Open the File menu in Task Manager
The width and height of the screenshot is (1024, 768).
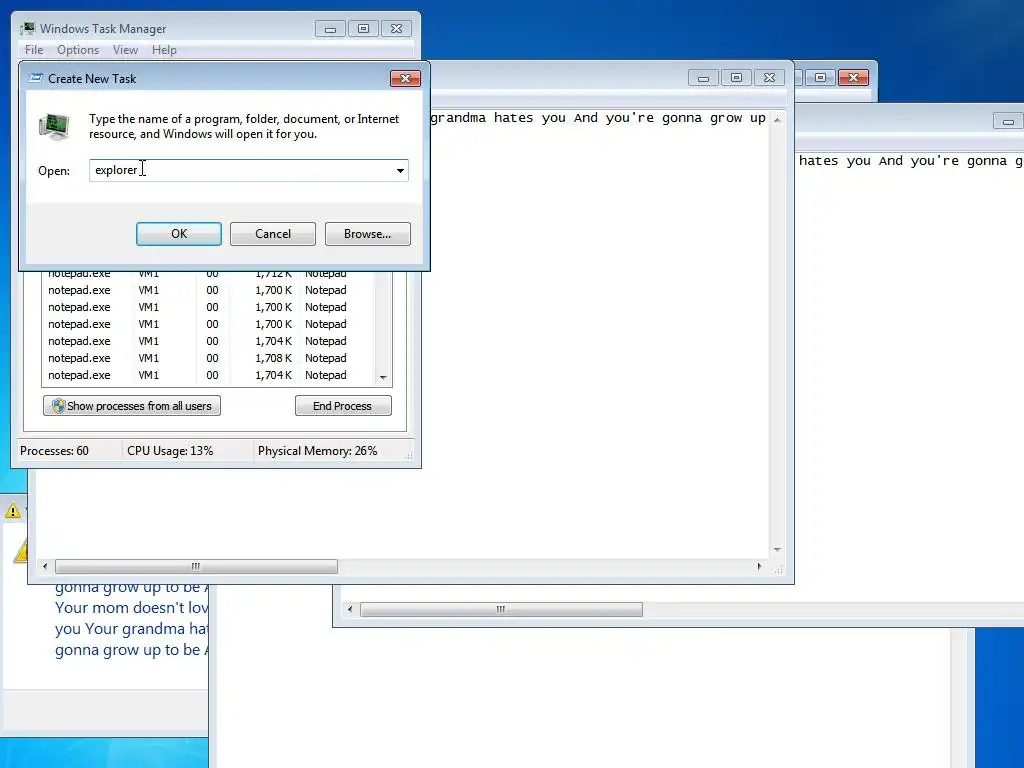click(x=34, y=50)
